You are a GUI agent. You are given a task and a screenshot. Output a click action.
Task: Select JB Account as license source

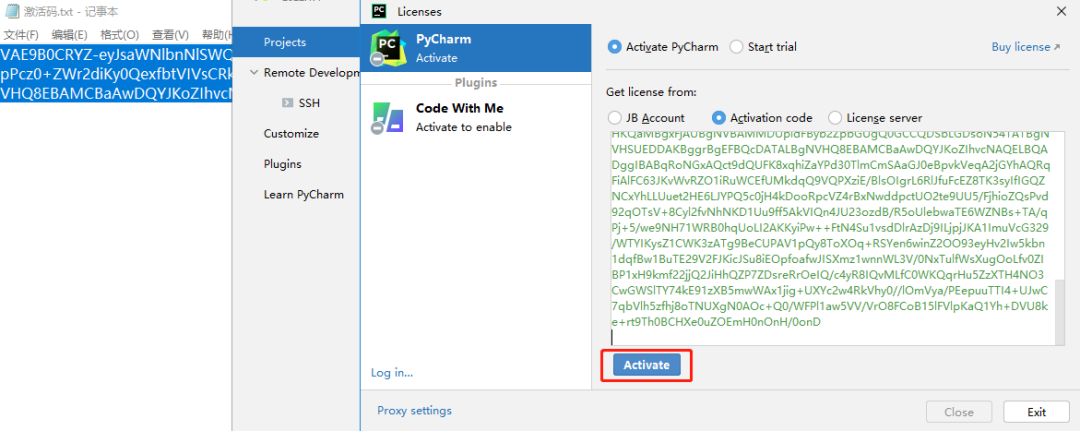tap(615, 118)
